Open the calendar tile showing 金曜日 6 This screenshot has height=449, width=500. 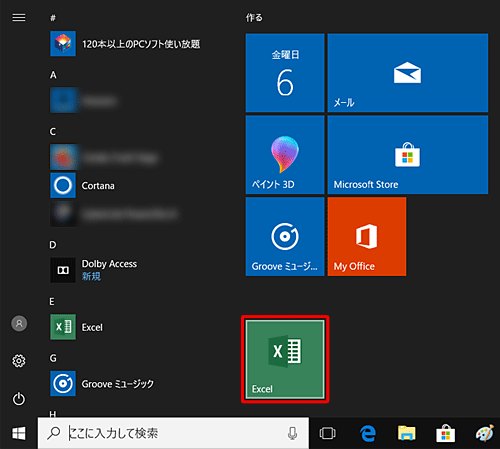[285, 73]
